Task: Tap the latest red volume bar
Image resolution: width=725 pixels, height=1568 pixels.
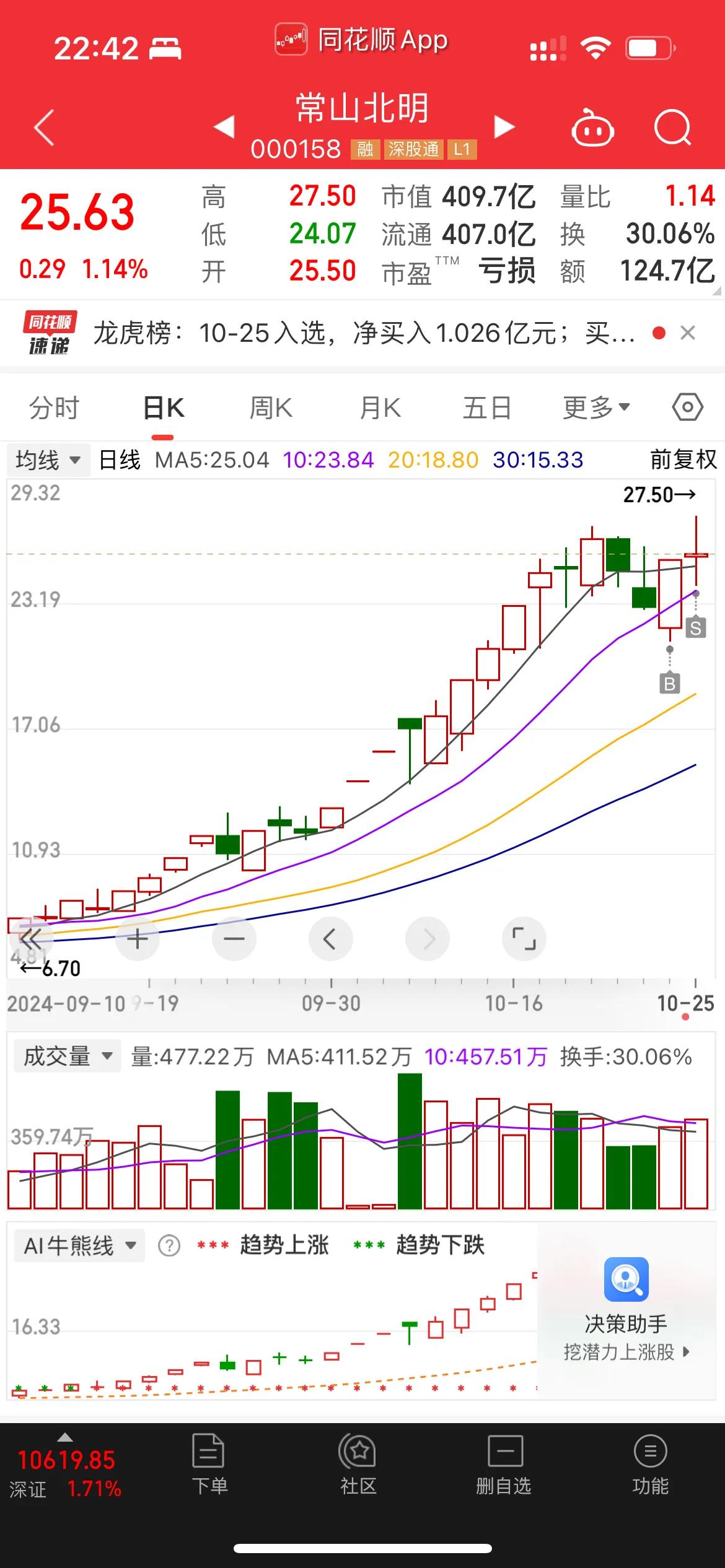Action: [696, 1164]
